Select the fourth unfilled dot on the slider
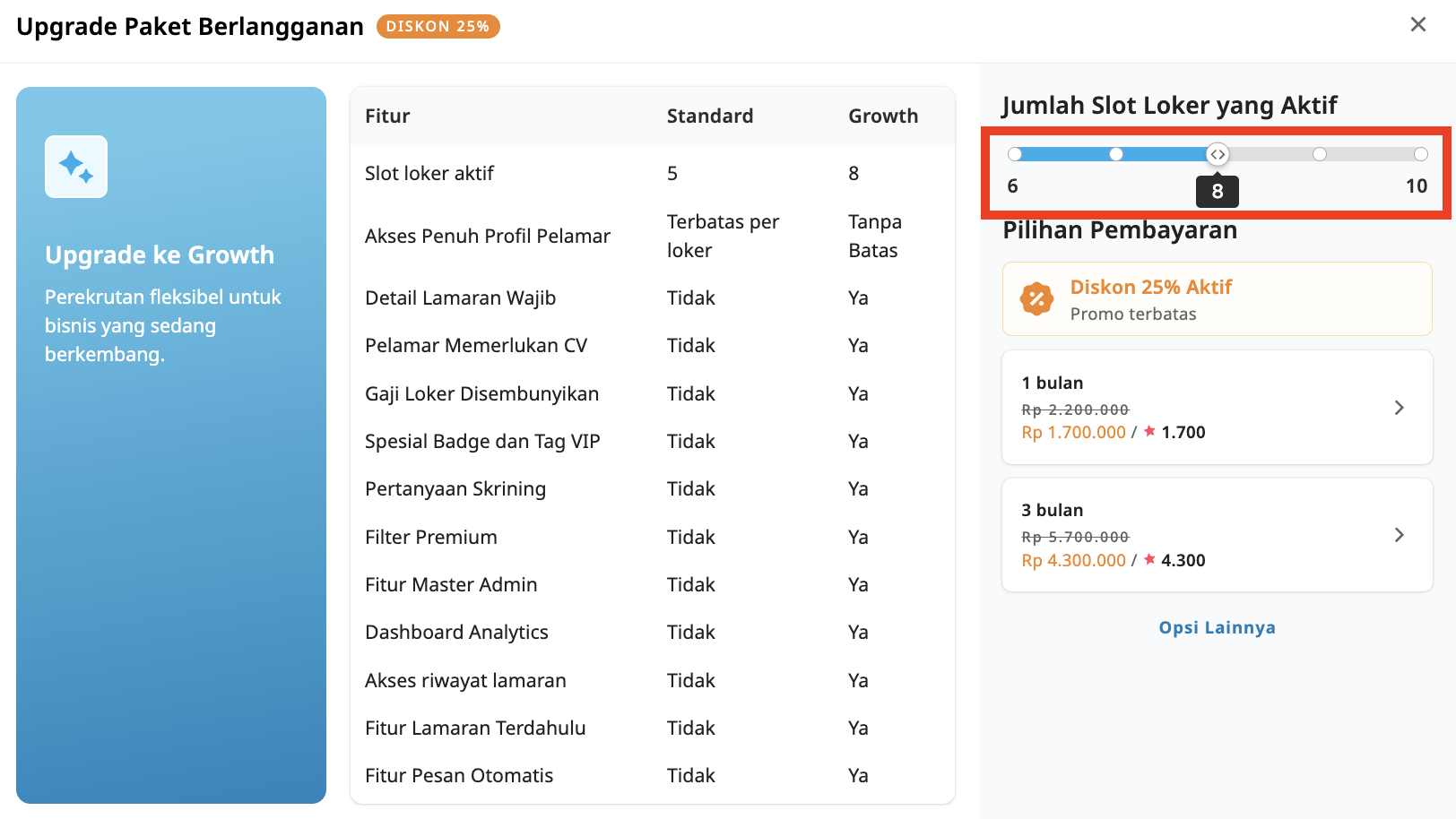This screenshot has height=819, width=1456. click(1319, 154)
